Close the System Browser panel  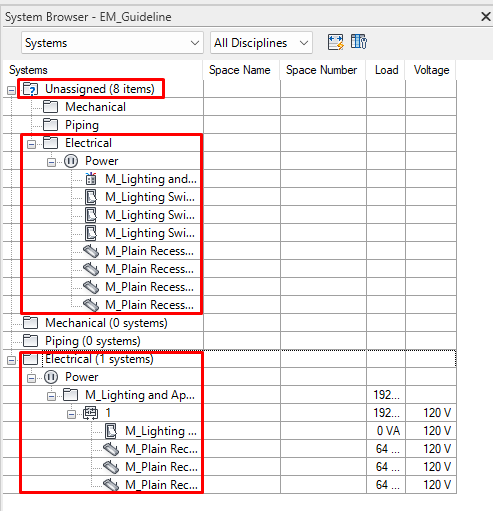pos(486,16)
